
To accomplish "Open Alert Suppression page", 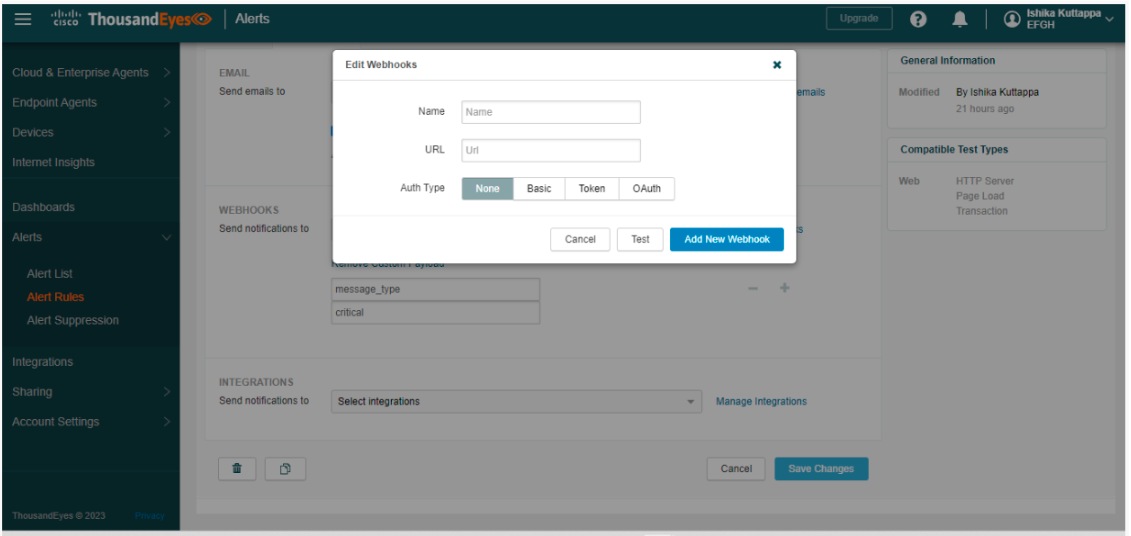I will coord(73,320).
